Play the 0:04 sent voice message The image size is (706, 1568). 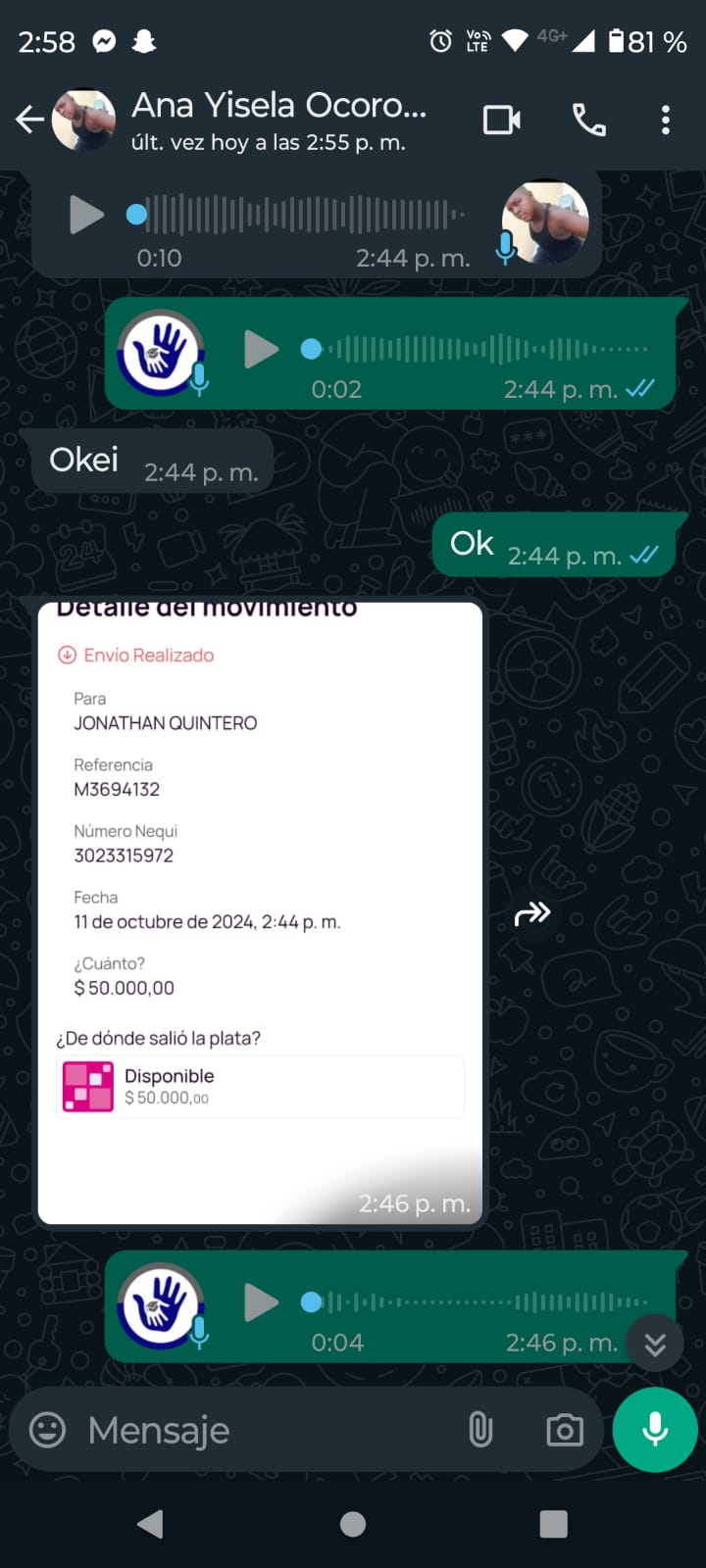tap(261, 1302)
